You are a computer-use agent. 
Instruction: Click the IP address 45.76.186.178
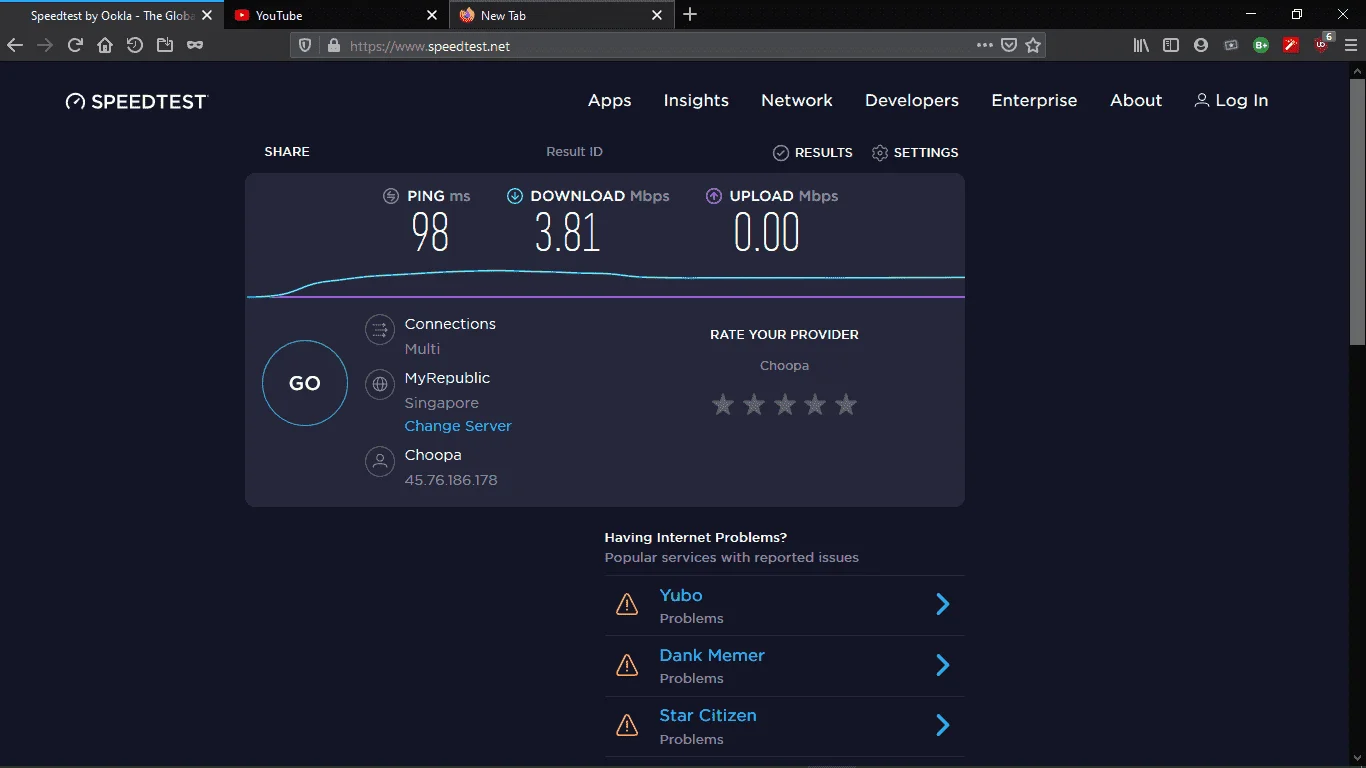point(451,480)
